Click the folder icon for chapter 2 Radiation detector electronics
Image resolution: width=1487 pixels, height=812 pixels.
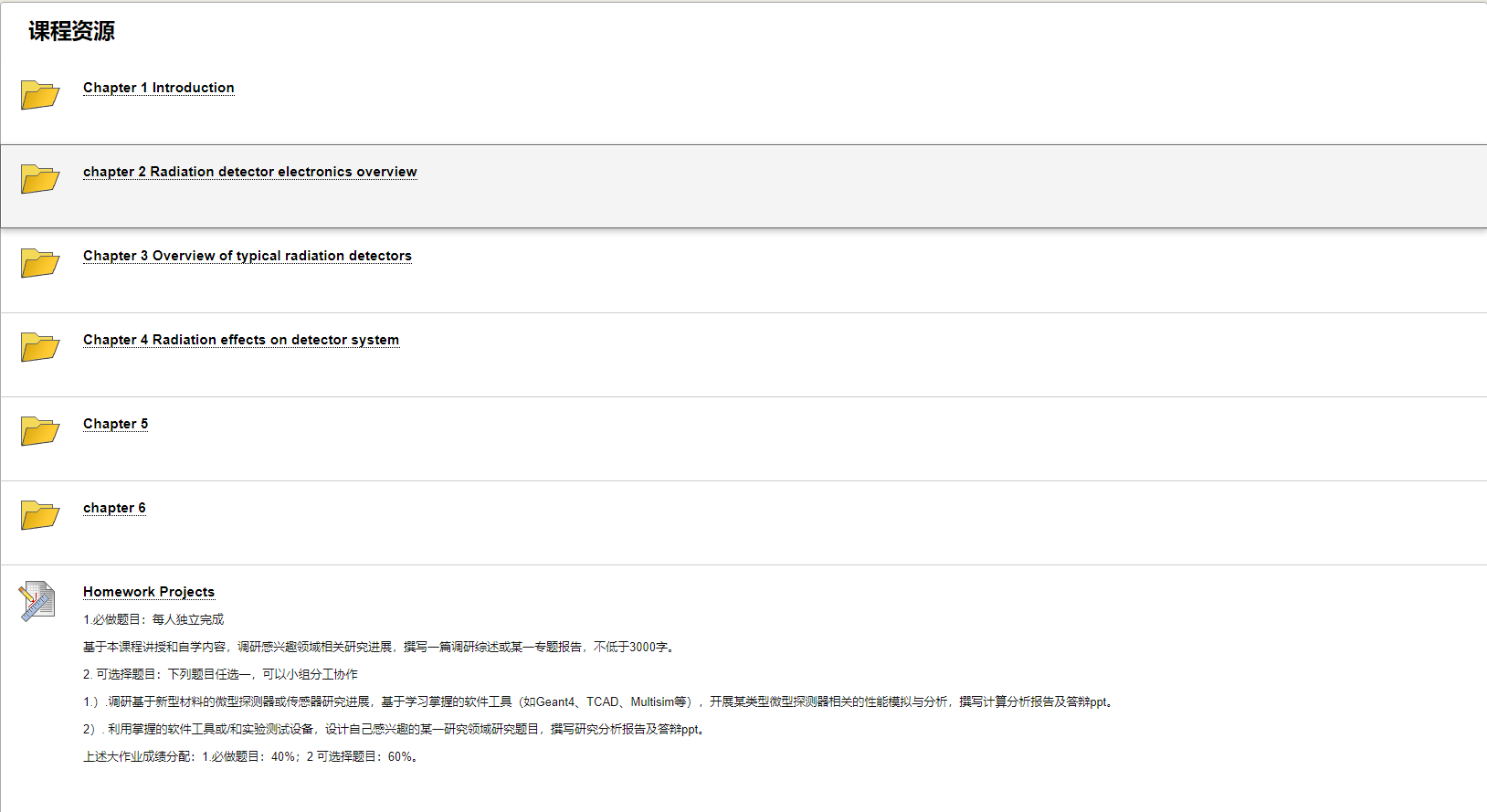[x=40, y=178]
